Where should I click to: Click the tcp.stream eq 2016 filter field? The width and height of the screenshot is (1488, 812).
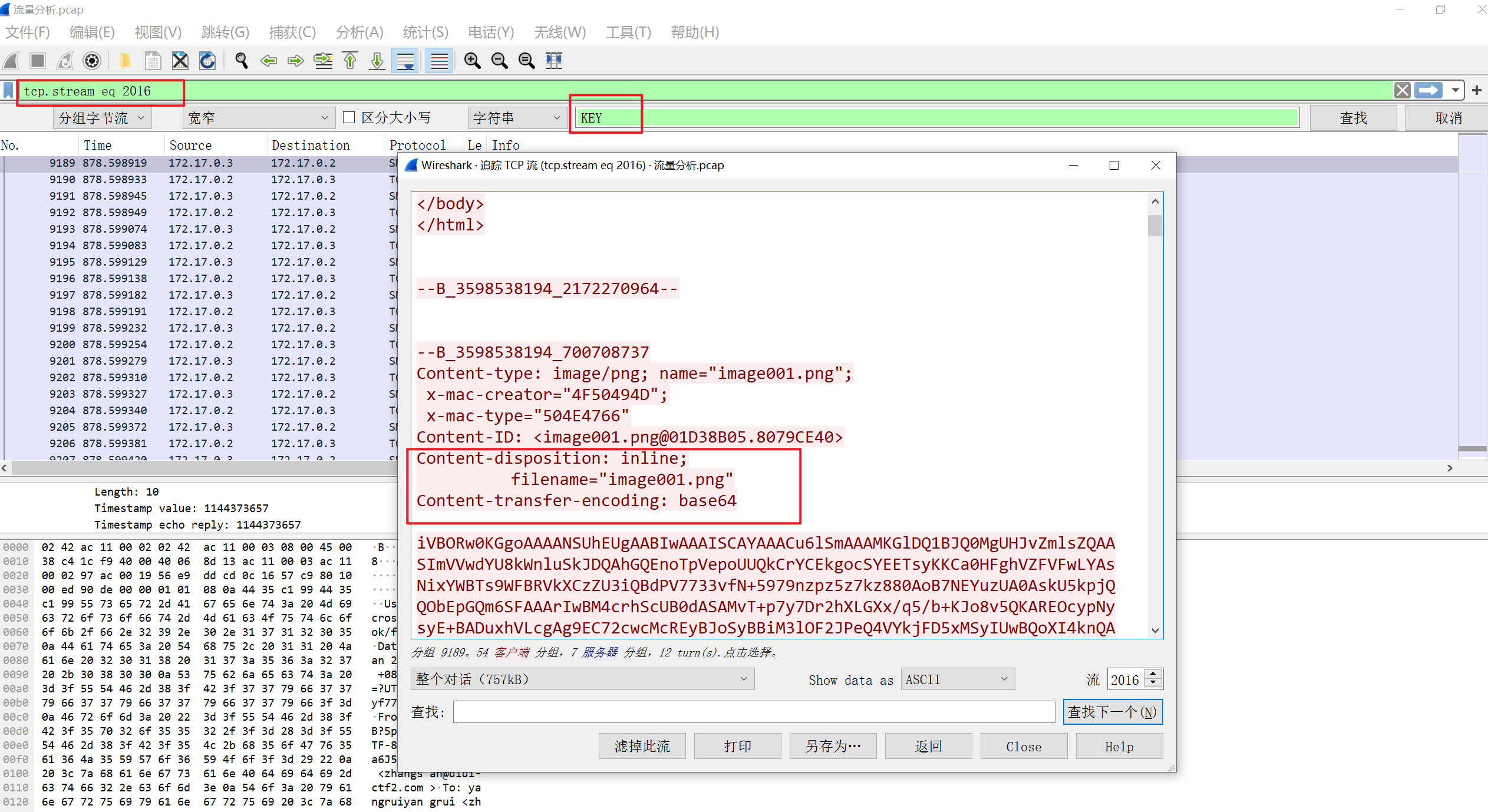(707, 91)
